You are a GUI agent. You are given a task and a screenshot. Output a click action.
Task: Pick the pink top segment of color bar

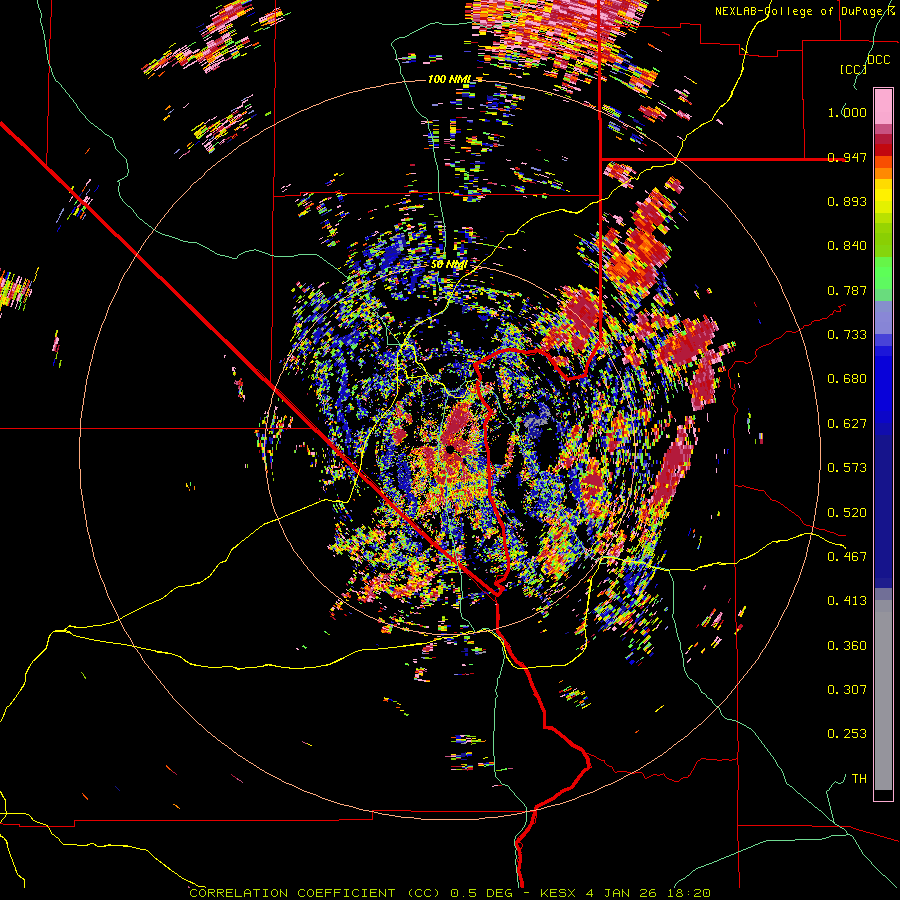pos(883,106)
